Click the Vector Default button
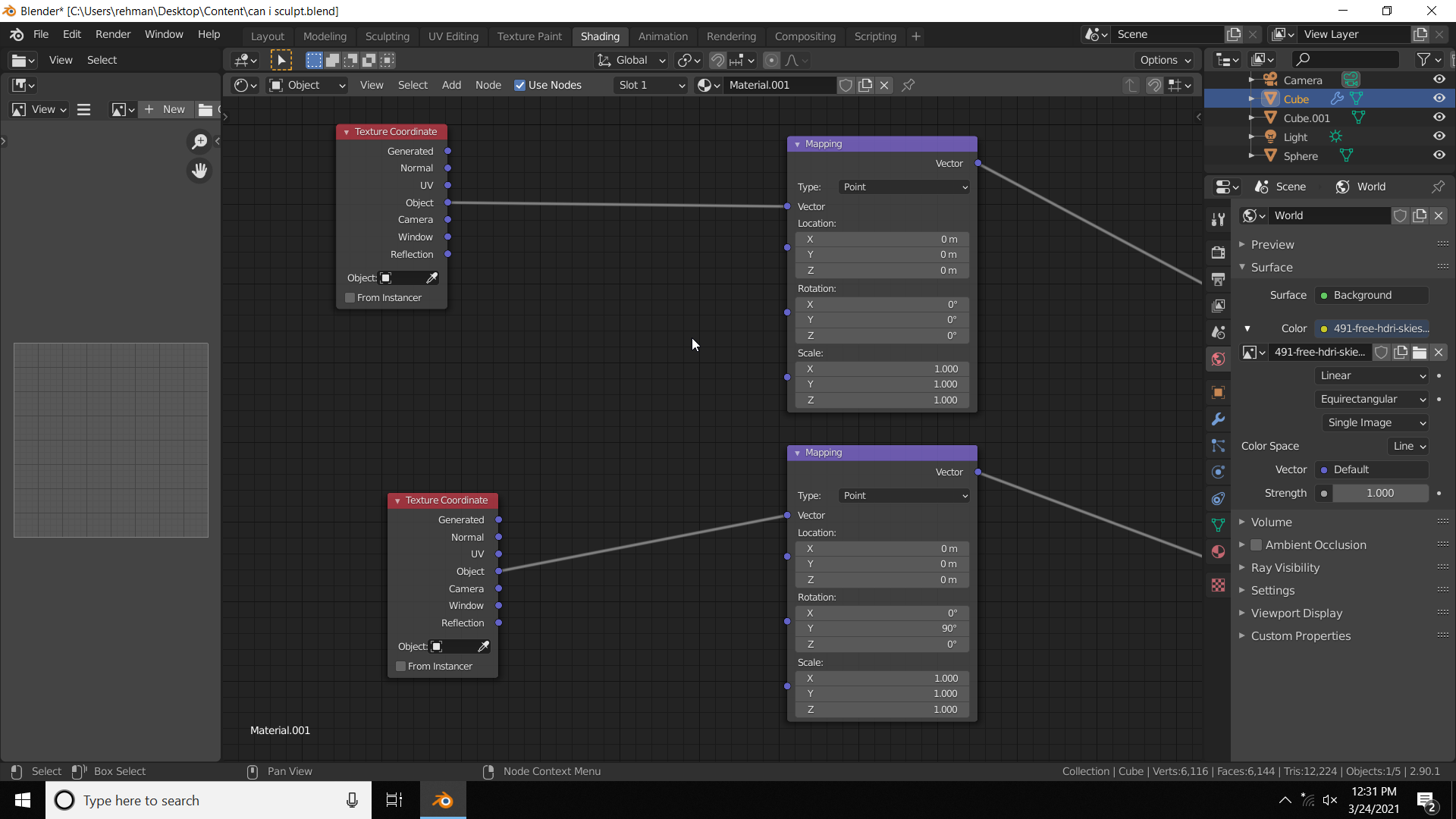1456x819 pixels. point(1372,469)
